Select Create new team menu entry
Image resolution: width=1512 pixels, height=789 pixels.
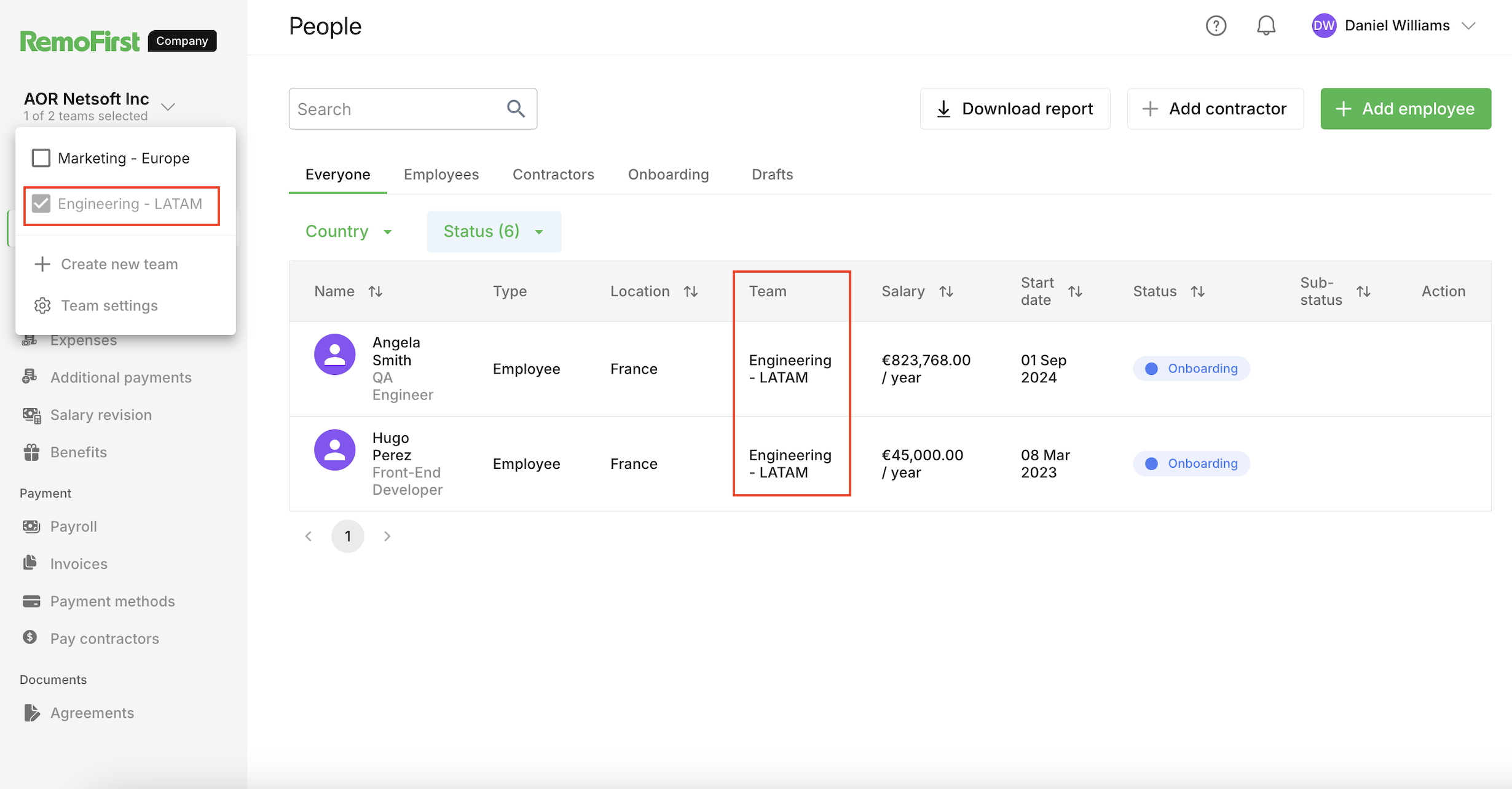125,264
